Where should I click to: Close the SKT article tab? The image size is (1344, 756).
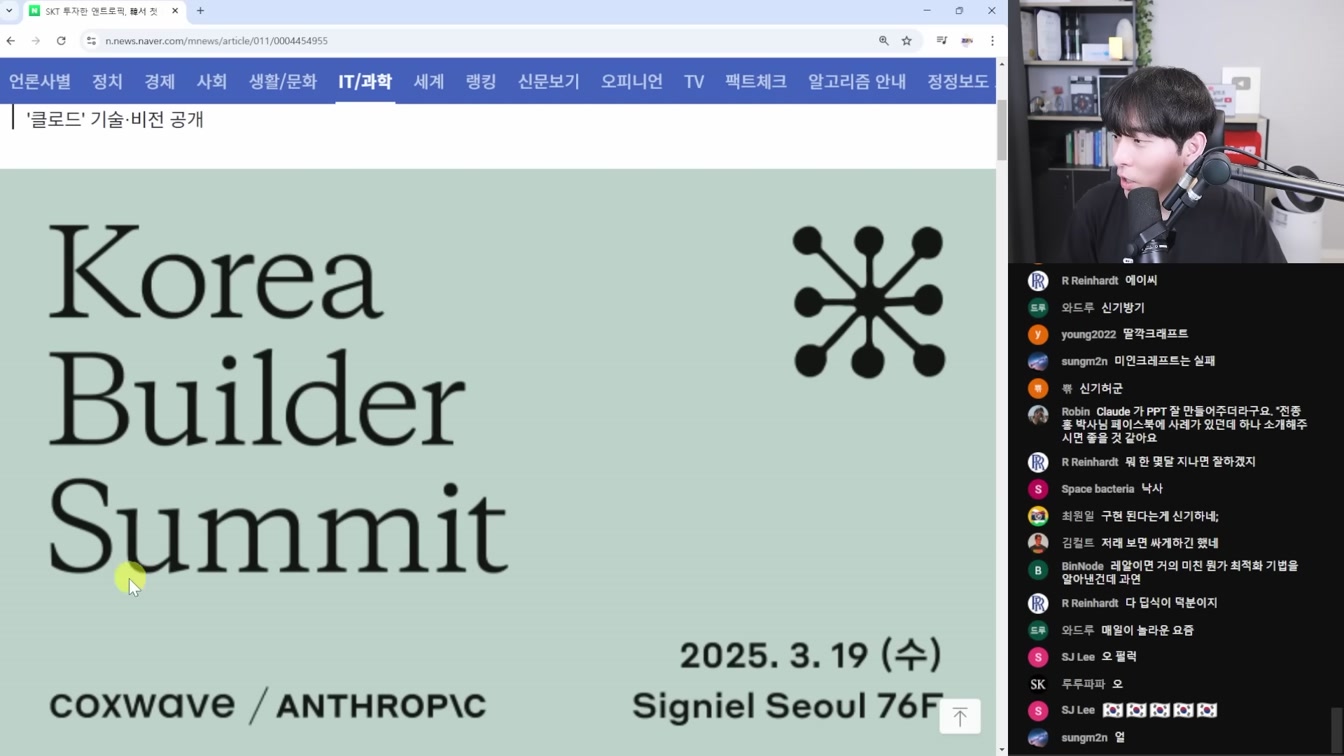click(175, 11)
